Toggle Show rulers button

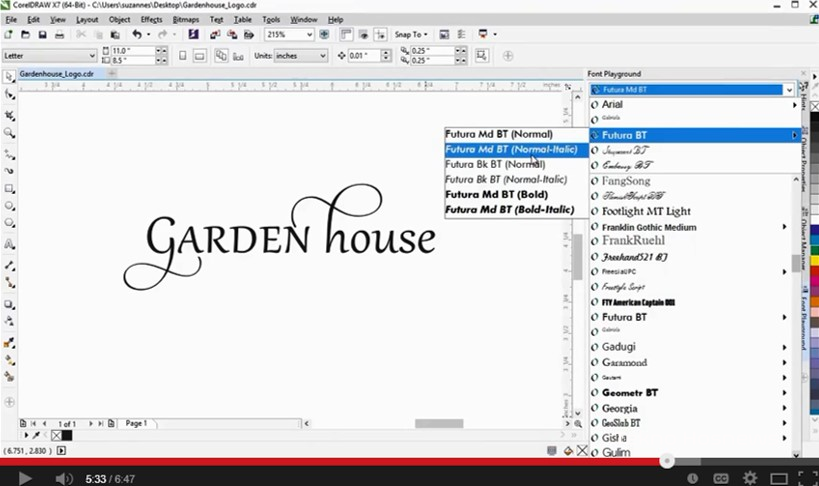[x=346, y=34]
